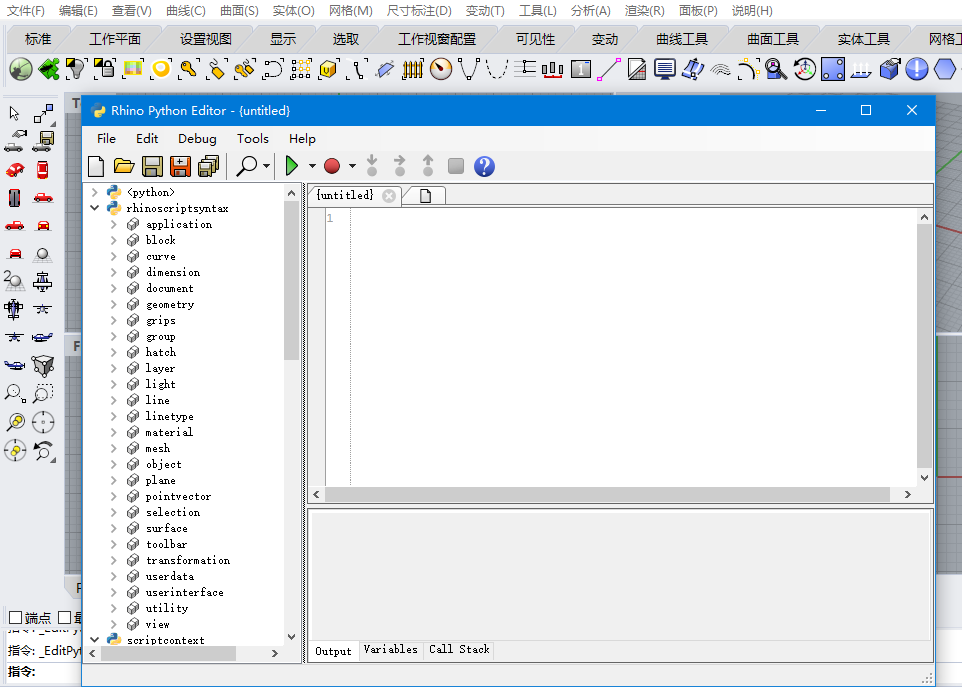Click the Step Over debug icon
This screenshot has width=962, height=687.
[x=400, y=166]
